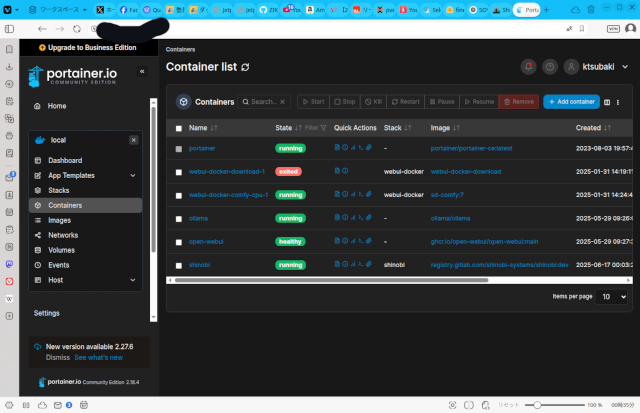This screenshot has width=640, height=413.
Task: Open the mail icon in status bar
Action: click(58, 405)
